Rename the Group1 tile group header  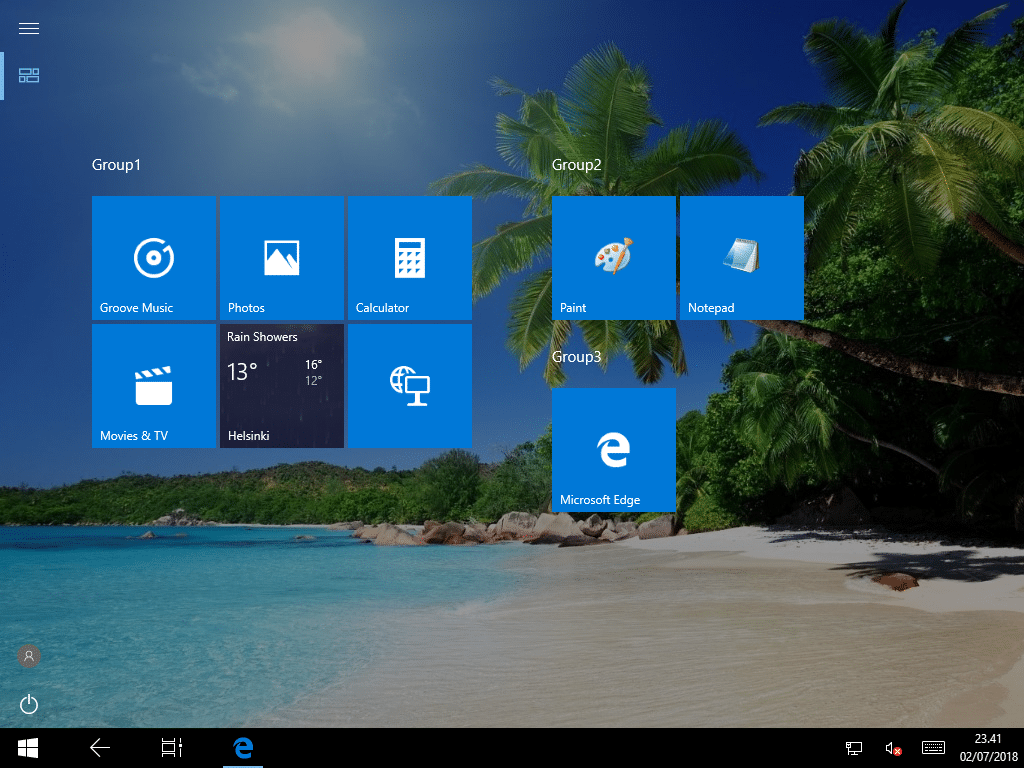pyautogui.click(x=114, y=164)
